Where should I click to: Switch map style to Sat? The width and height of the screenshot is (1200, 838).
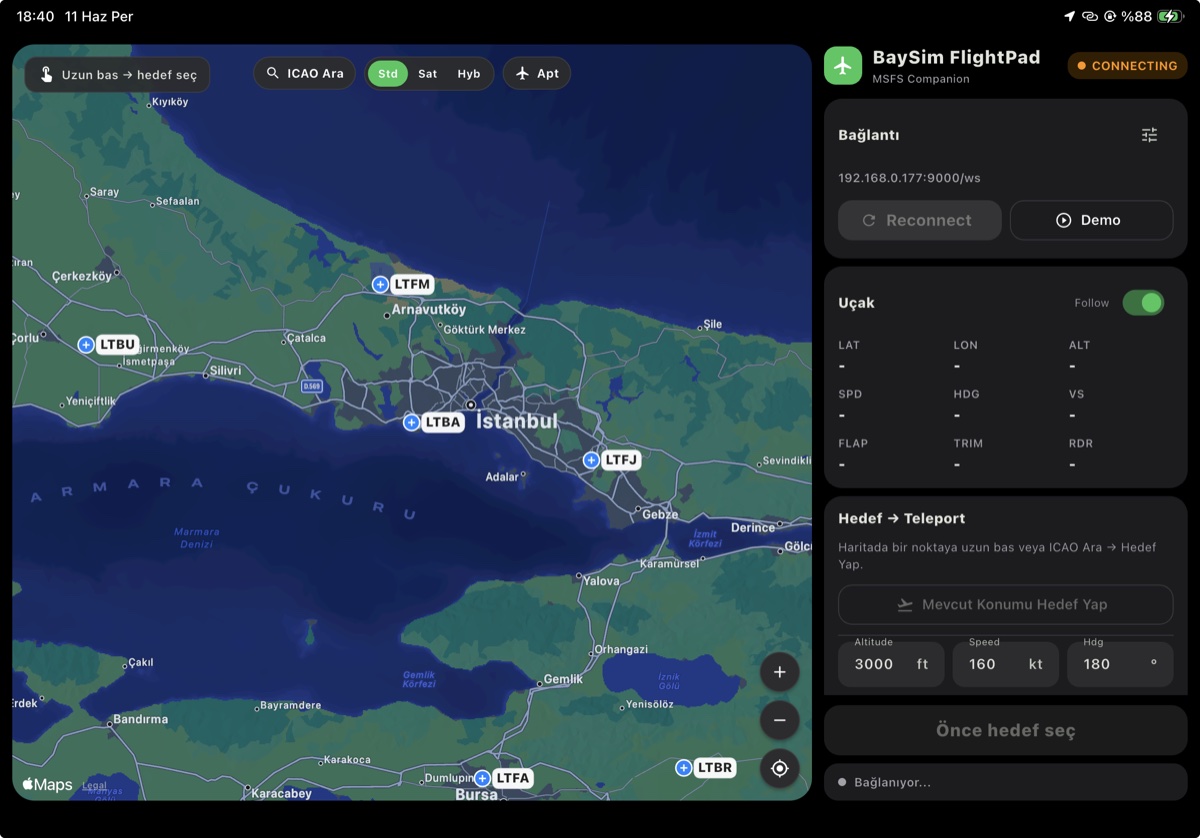pos(428,74)
